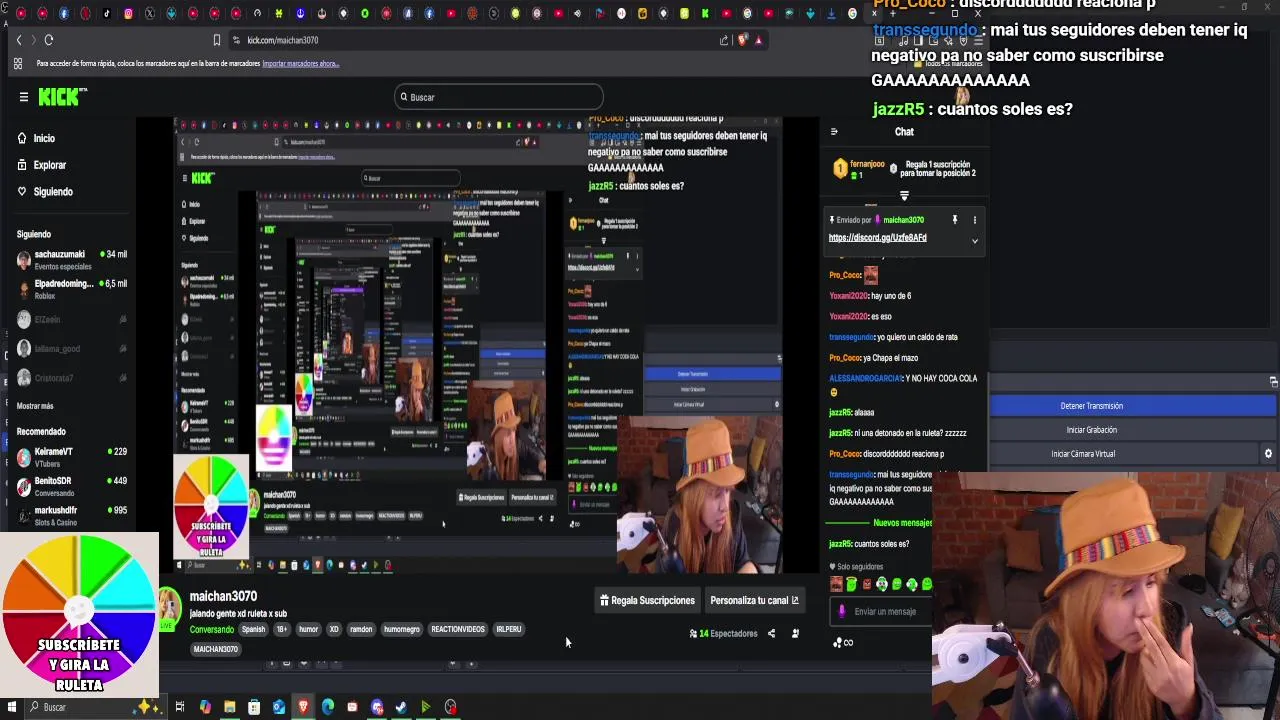Open Microsoft Edge from taskbar
The width and height of the screenshot is (1280, 720).
click(x=327, y=707)
